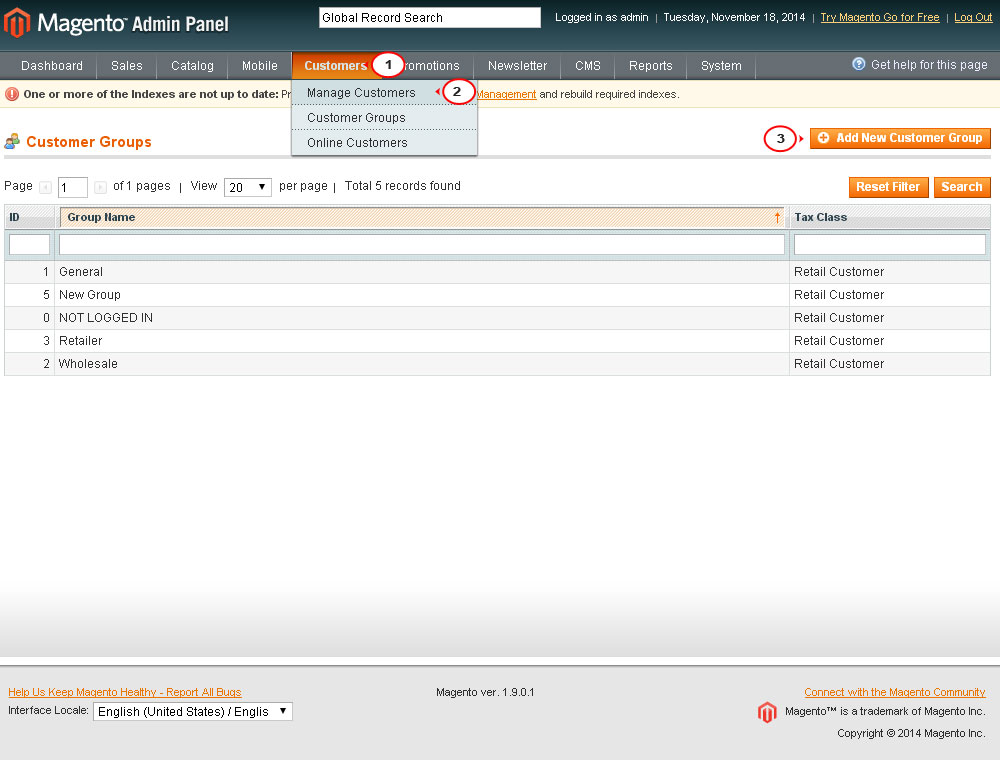Go to next page arrow

pos(100,187)
